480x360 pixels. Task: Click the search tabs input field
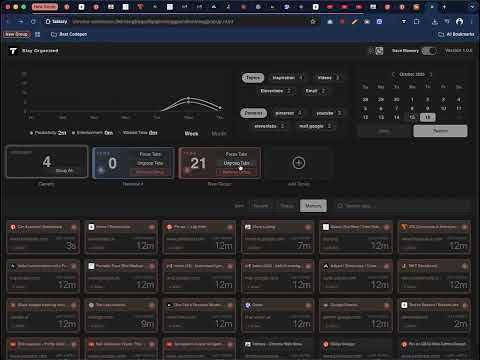[403, 206]
